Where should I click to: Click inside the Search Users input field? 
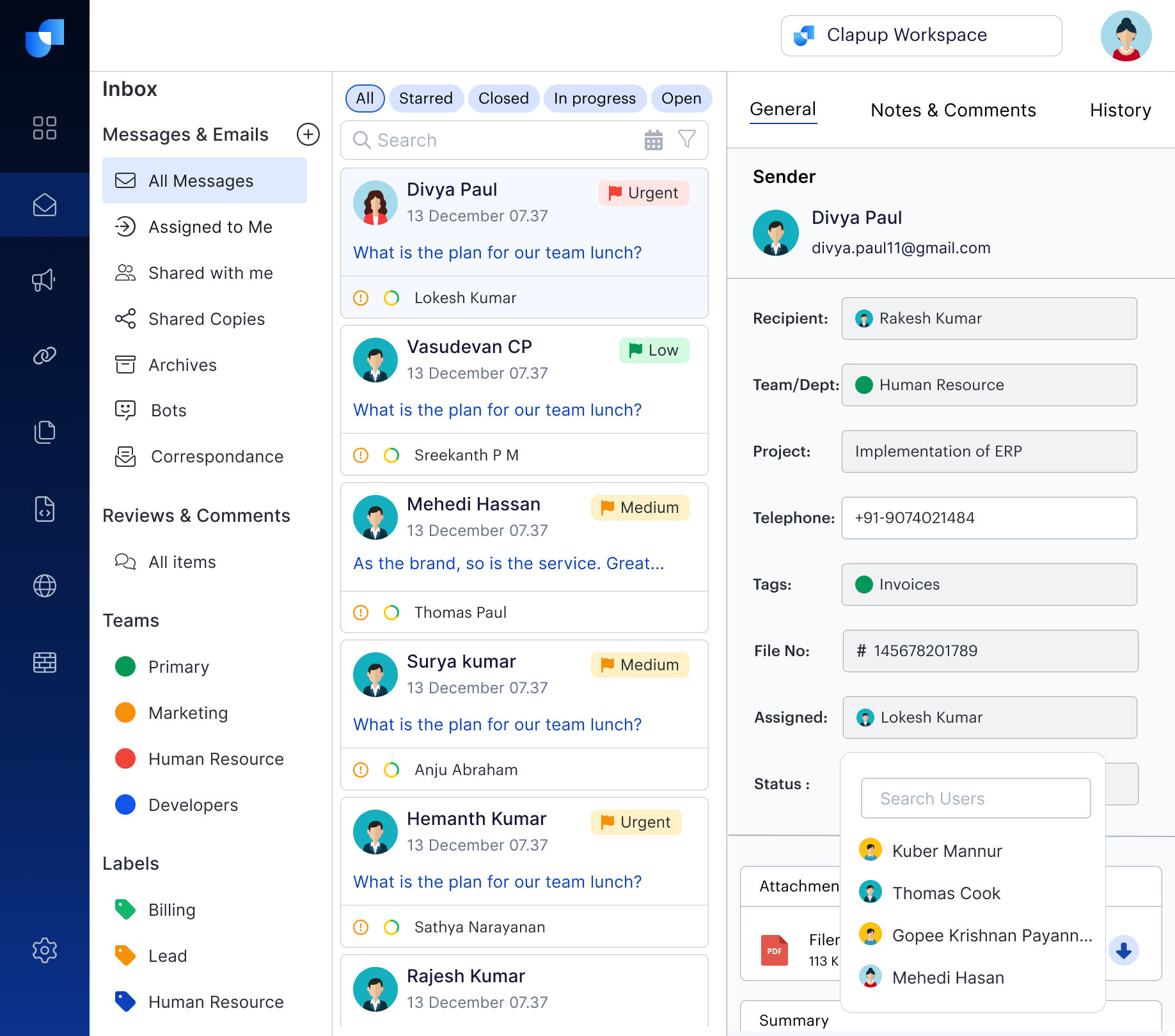975,798
